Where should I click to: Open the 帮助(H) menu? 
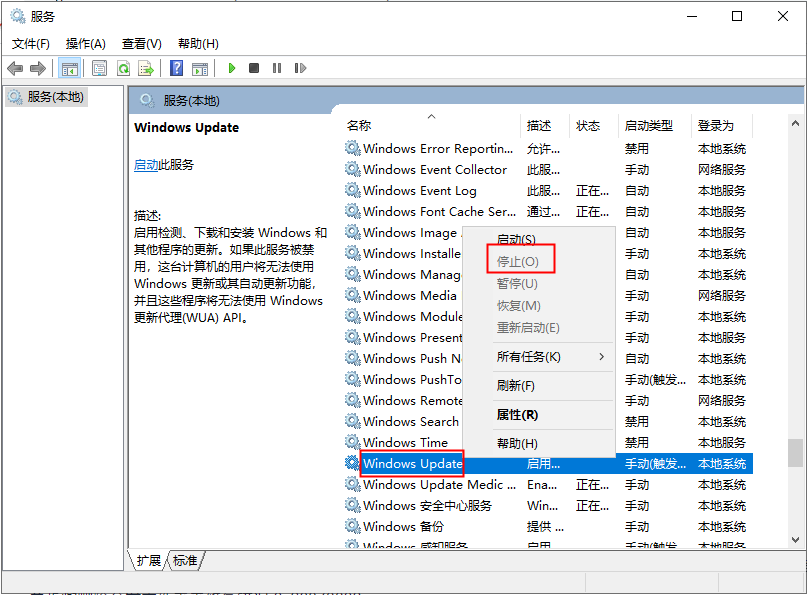pyautogui.click(x=198, y=44)
